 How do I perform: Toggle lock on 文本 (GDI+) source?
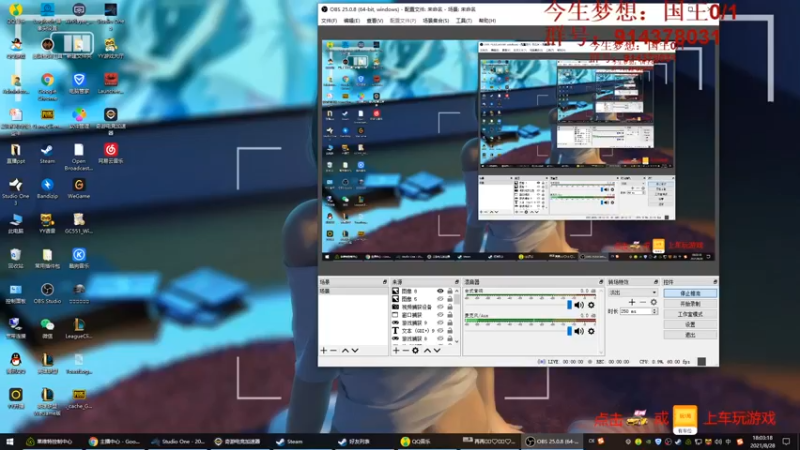(449, 331)
